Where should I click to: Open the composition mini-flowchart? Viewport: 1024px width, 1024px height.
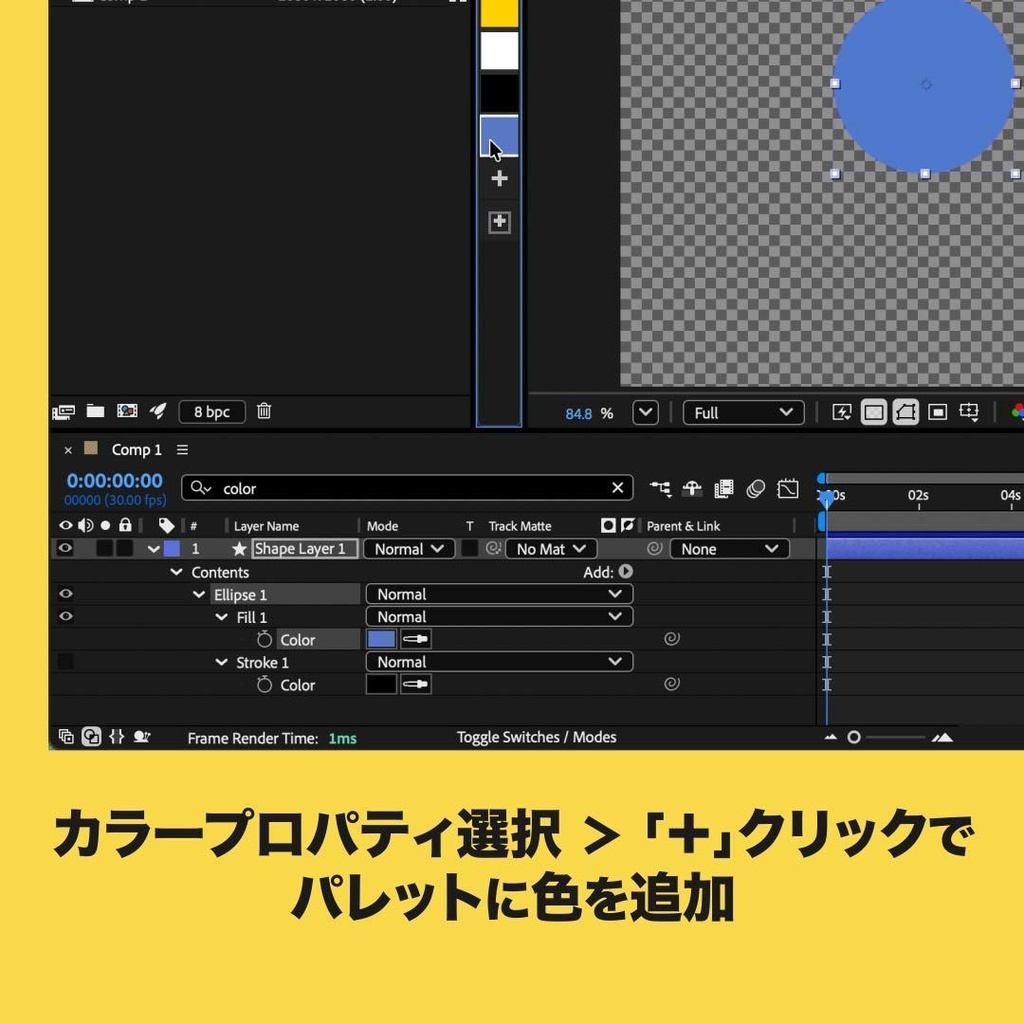click(659, 488)
